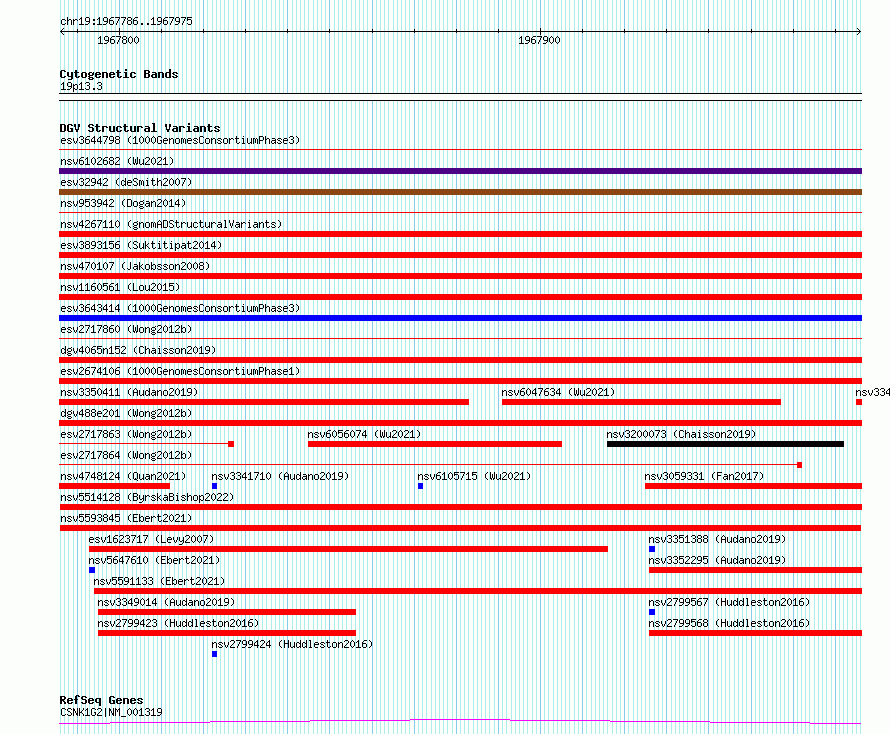Click CSNK1G2|NM_001319 gene label
The image size is (890, 734).
tap(111, 712)
